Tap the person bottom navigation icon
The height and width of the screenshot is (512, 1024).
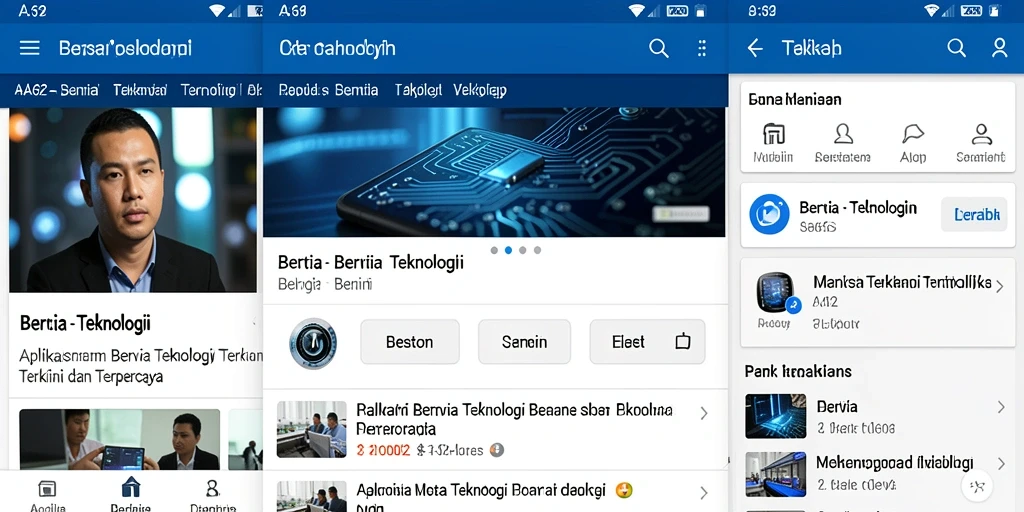click(212, 488)
